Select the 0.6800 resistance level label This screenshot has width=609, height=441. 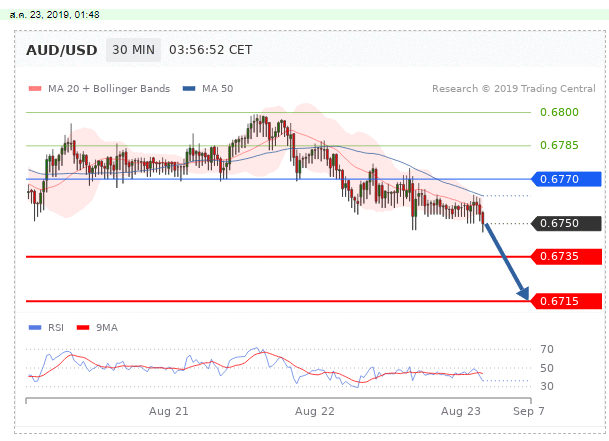[x=559, y=112]
